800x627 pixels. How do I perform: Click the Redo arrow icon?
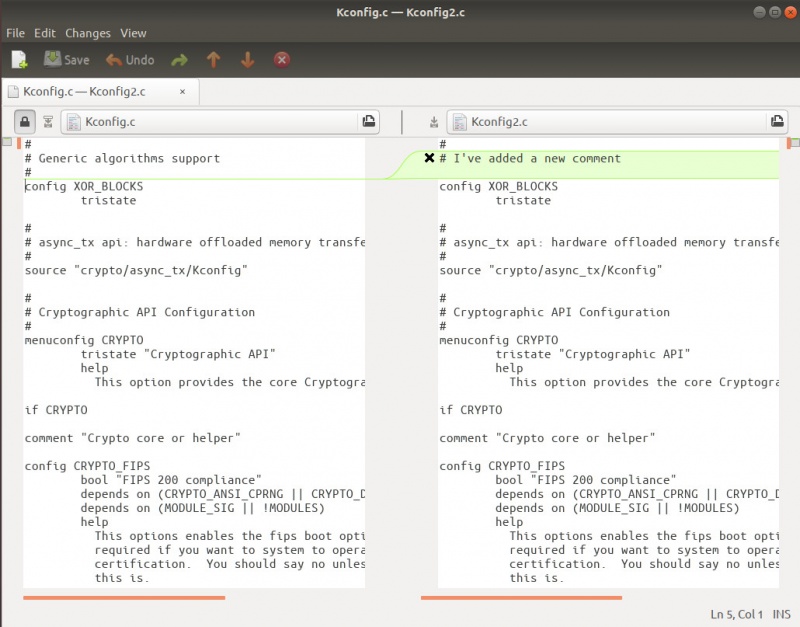tap(180, 60)
